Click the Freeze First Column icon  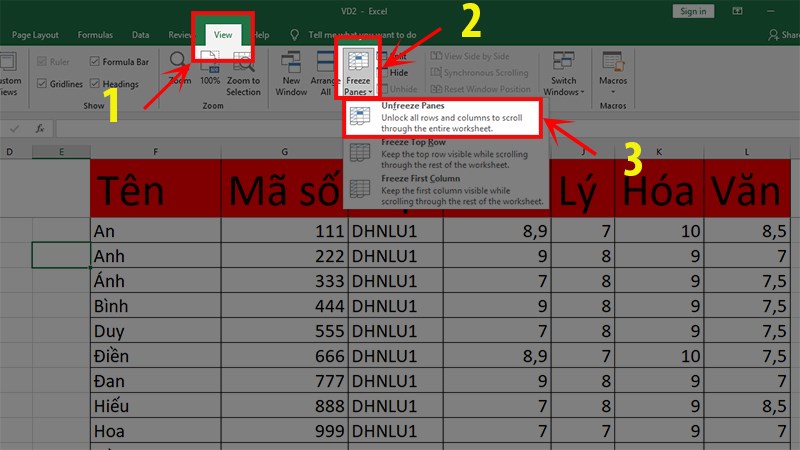(360, 189)
